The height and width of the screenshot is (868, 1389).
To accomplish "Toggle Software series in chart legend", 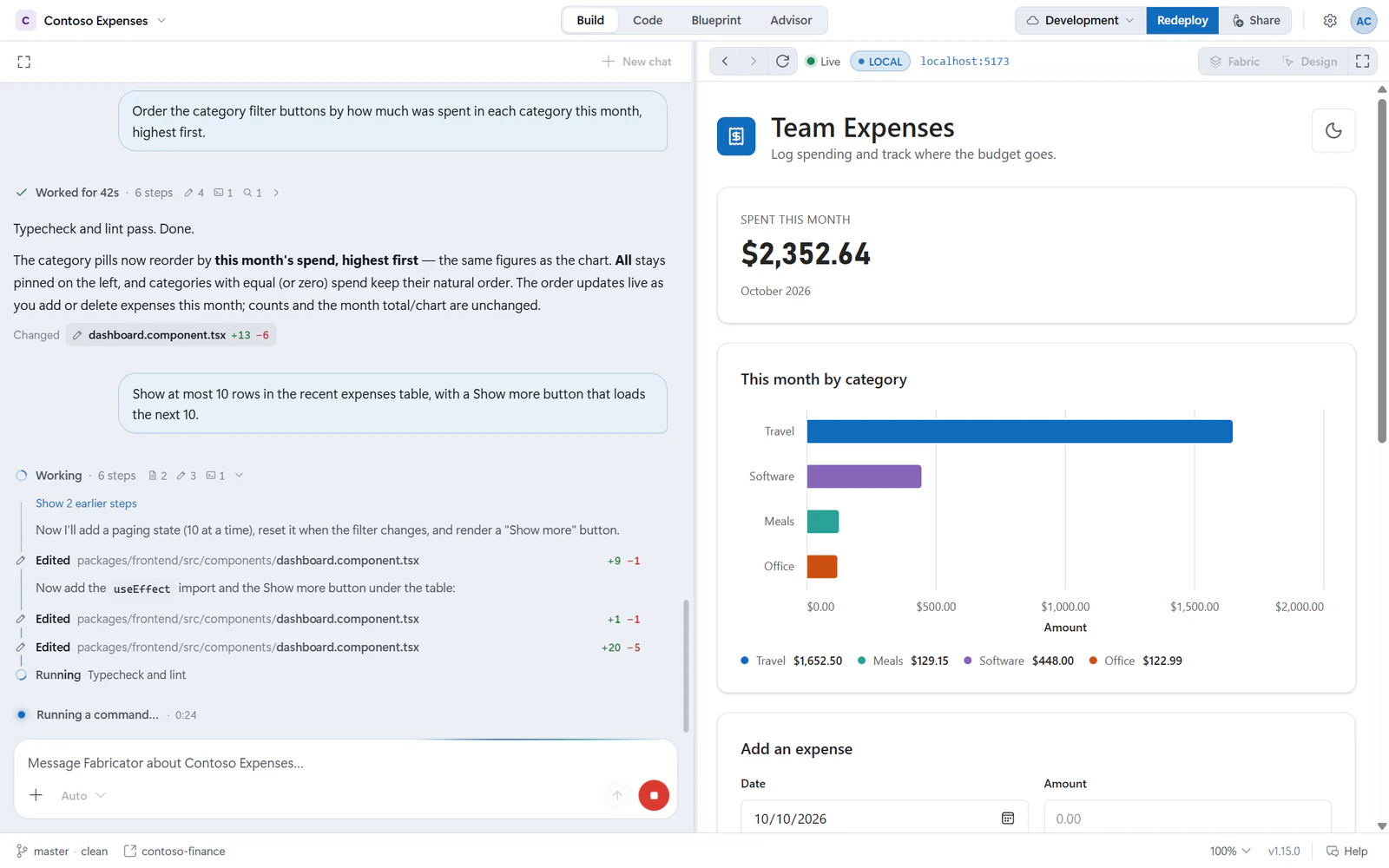I will [x=1018, y=661].
